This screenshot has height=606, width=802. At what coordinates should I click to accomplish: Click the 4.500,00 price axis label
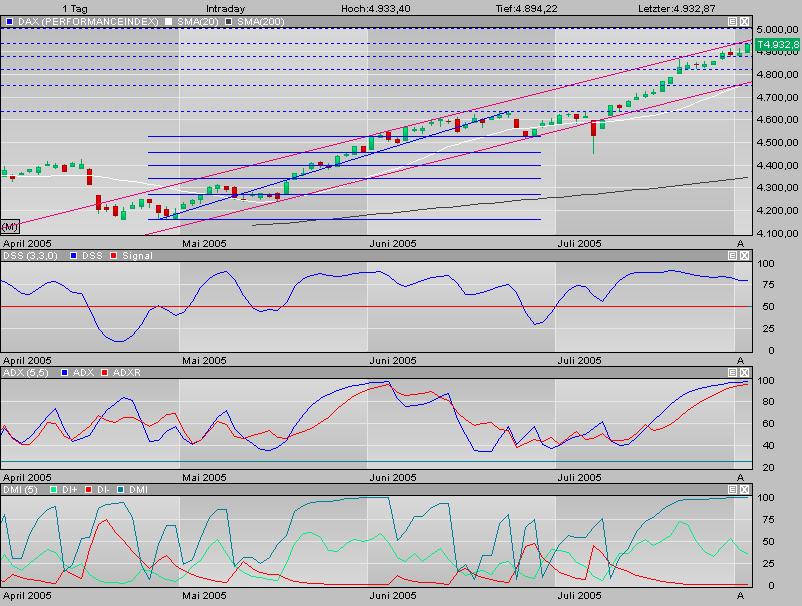[777, 143]
